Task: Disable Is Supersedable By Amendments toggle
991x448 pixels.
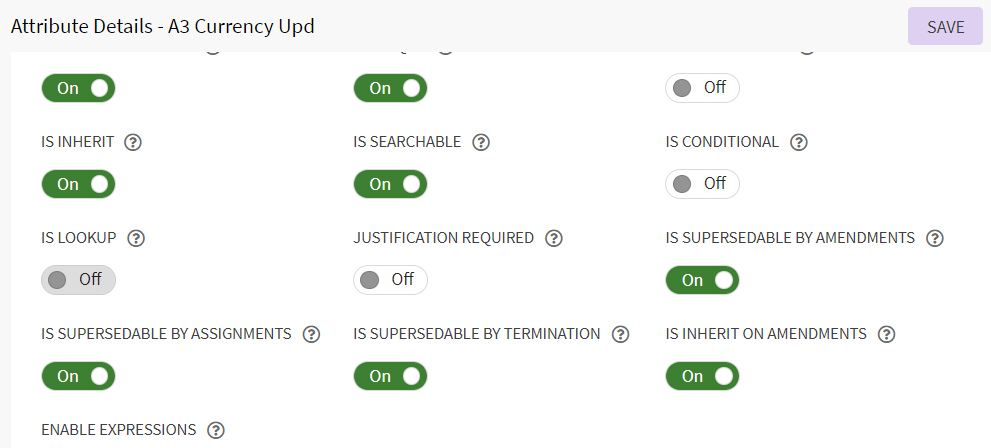Action: click(x=702, y=280)
